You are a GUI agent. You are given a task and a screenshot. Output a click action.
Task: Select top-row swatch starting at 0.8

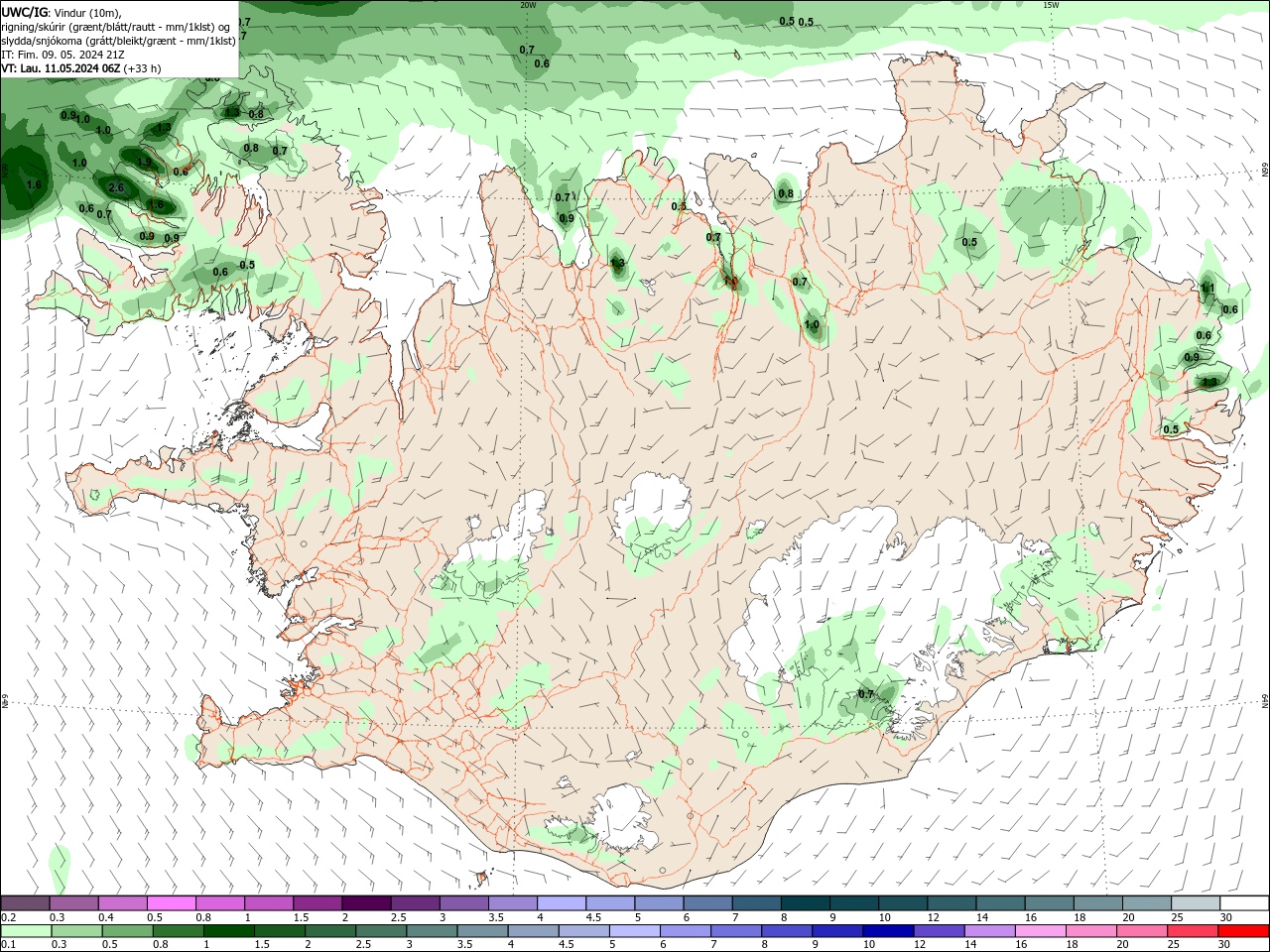click(x=220, y=903)
